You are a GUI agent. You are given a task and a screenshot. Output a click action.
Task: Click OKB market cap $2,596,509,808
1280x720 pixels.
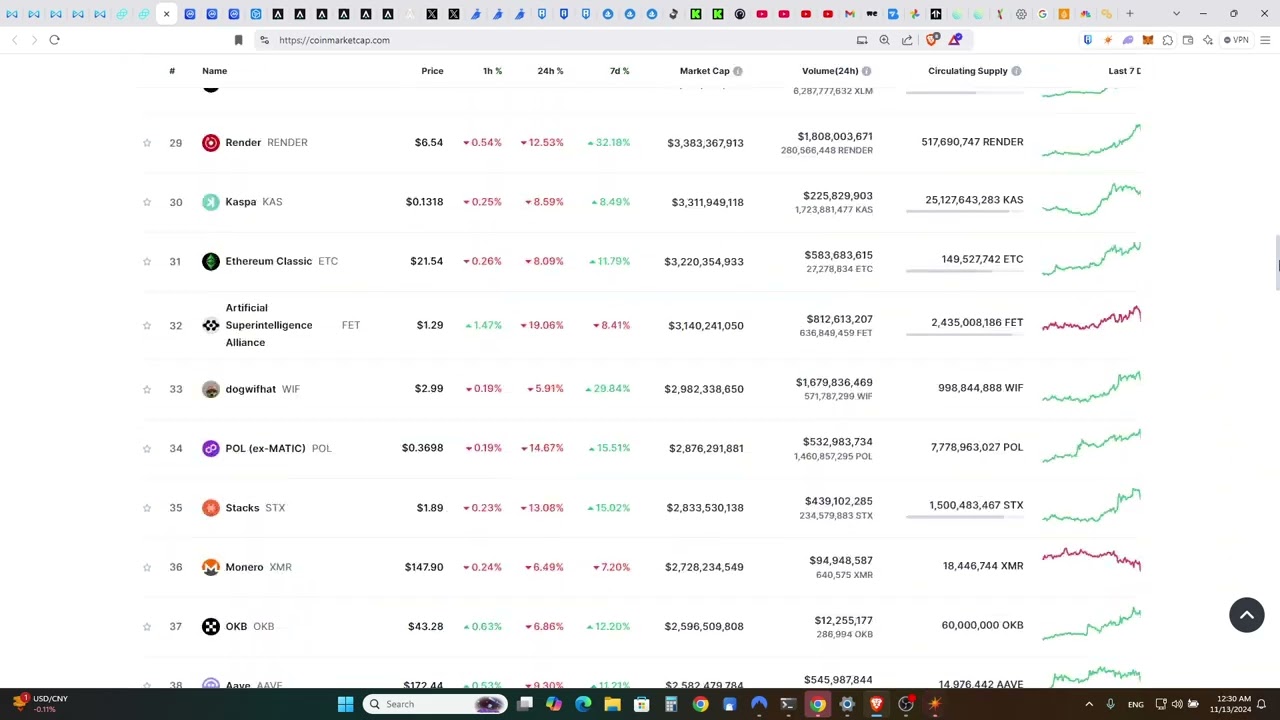point(705,627)
